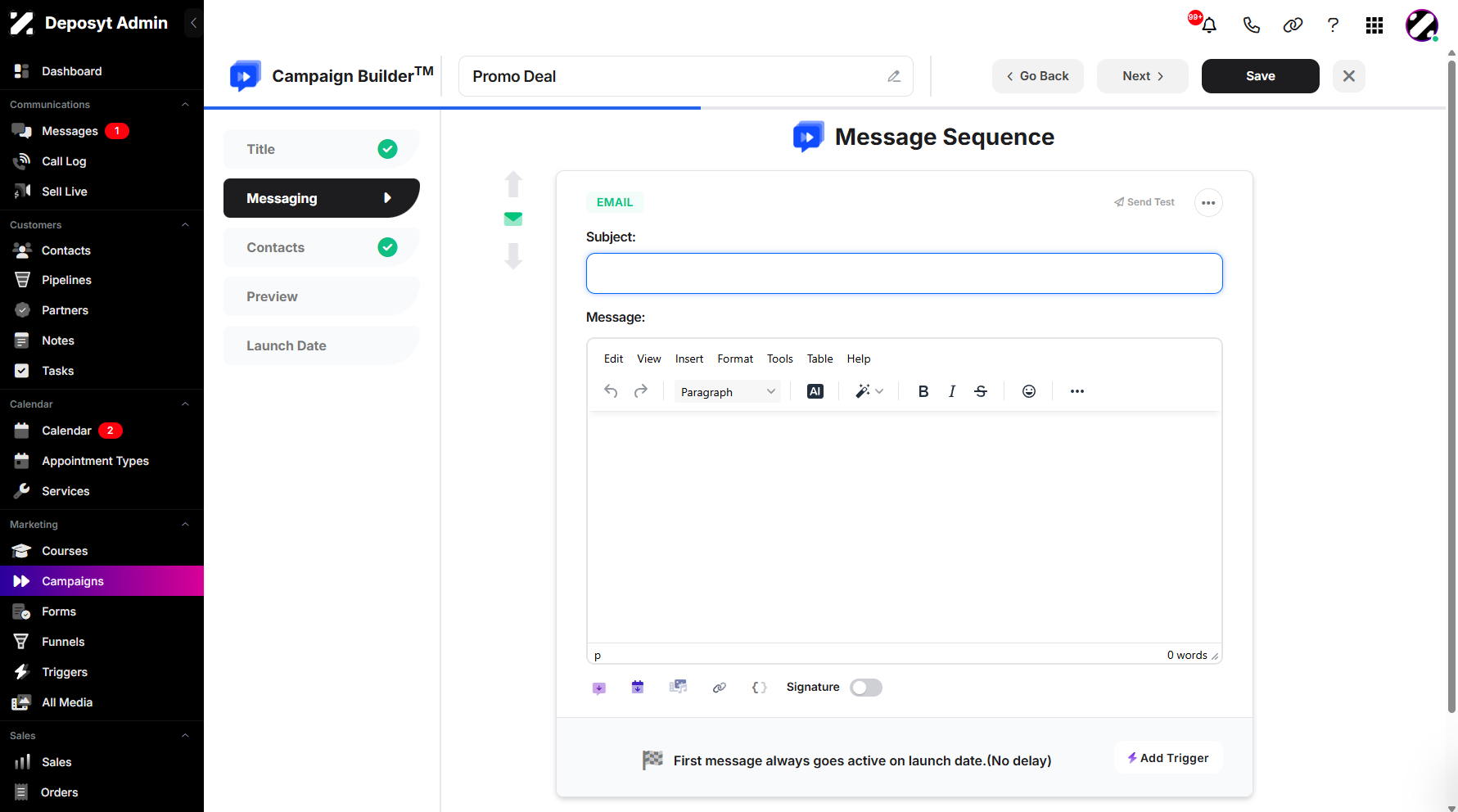The image size is (1458, 812).
Task: Collapse the sidebar with chevron
Action: coord(193,23)
